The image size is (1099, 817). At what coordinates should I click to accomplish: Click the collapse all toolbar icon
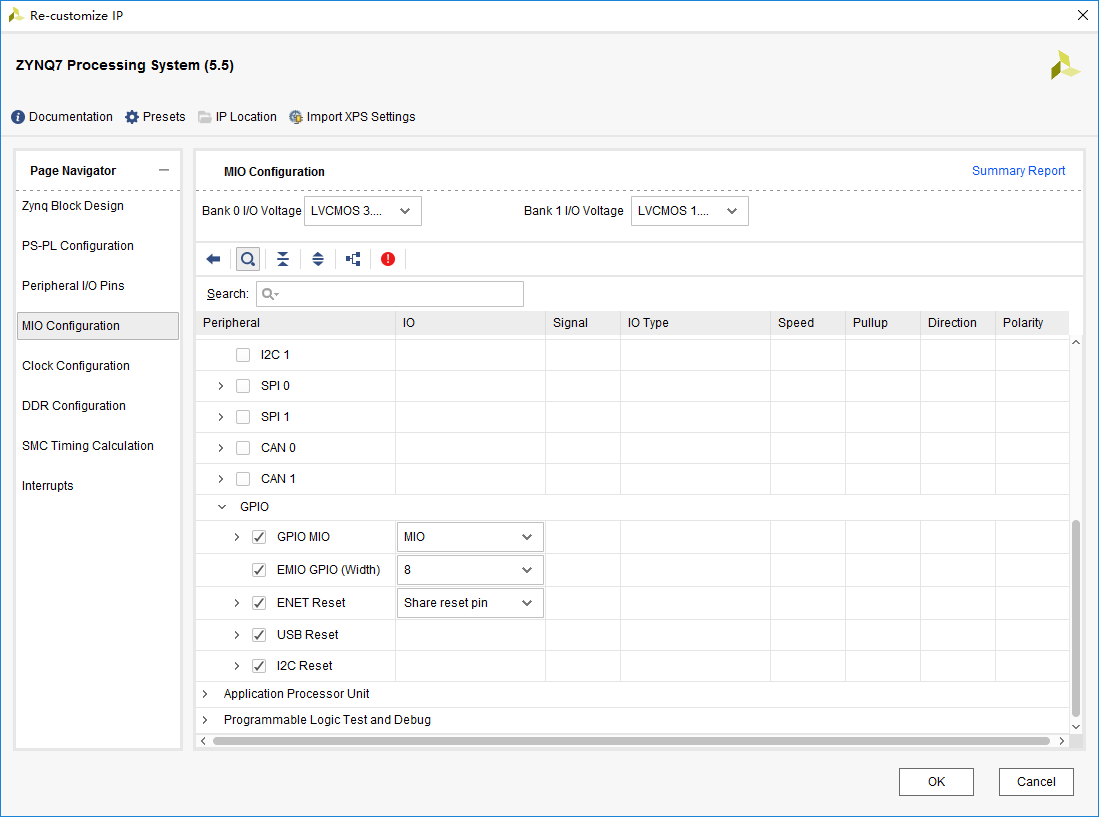(x=282, y=259)
